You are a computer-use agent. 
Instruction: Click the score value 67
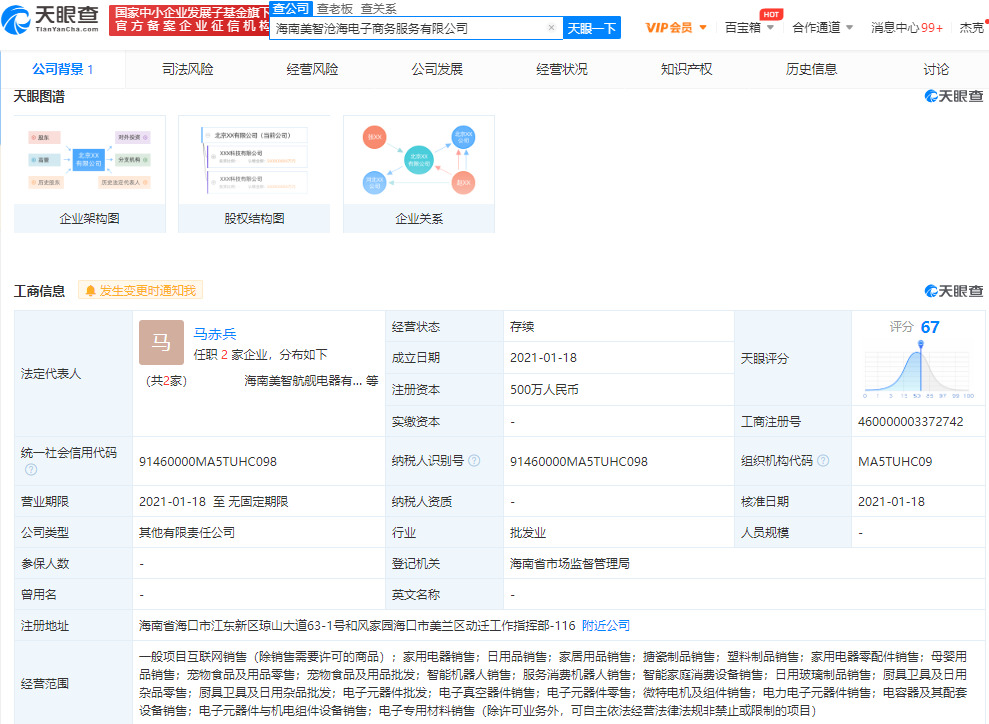(930, 327)
